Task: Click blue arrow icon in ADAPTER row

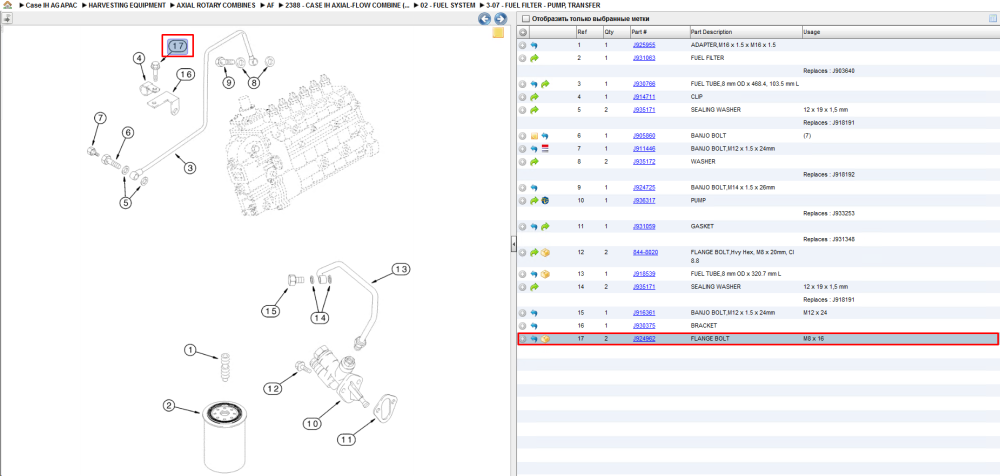Action: click(534, 45)
